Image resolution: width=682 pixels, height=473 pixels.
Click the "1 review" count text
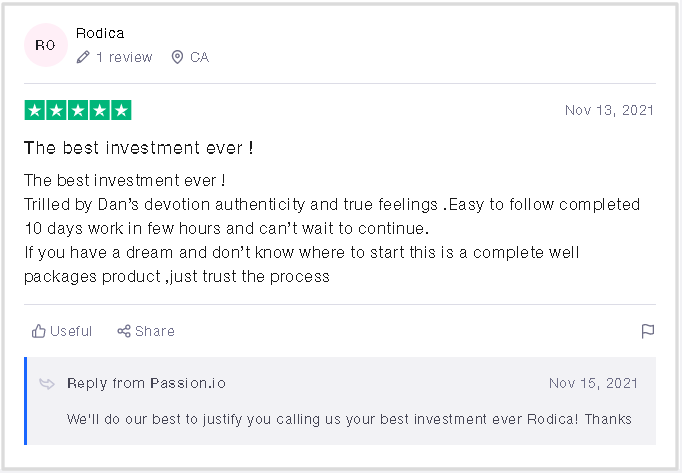pyautogui.click(x=124, y=57)
